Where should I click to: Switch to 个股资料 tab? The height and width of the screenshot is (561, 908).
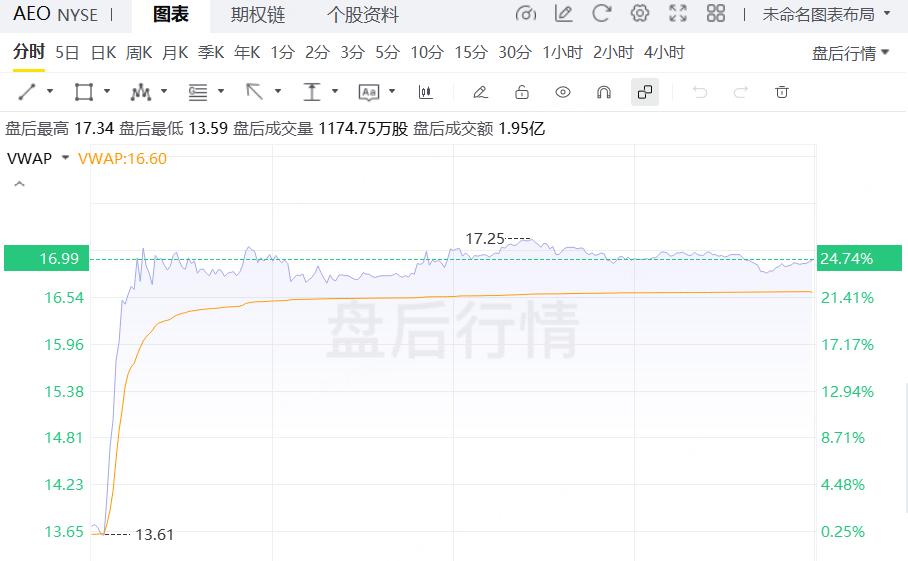coord(363,15)
